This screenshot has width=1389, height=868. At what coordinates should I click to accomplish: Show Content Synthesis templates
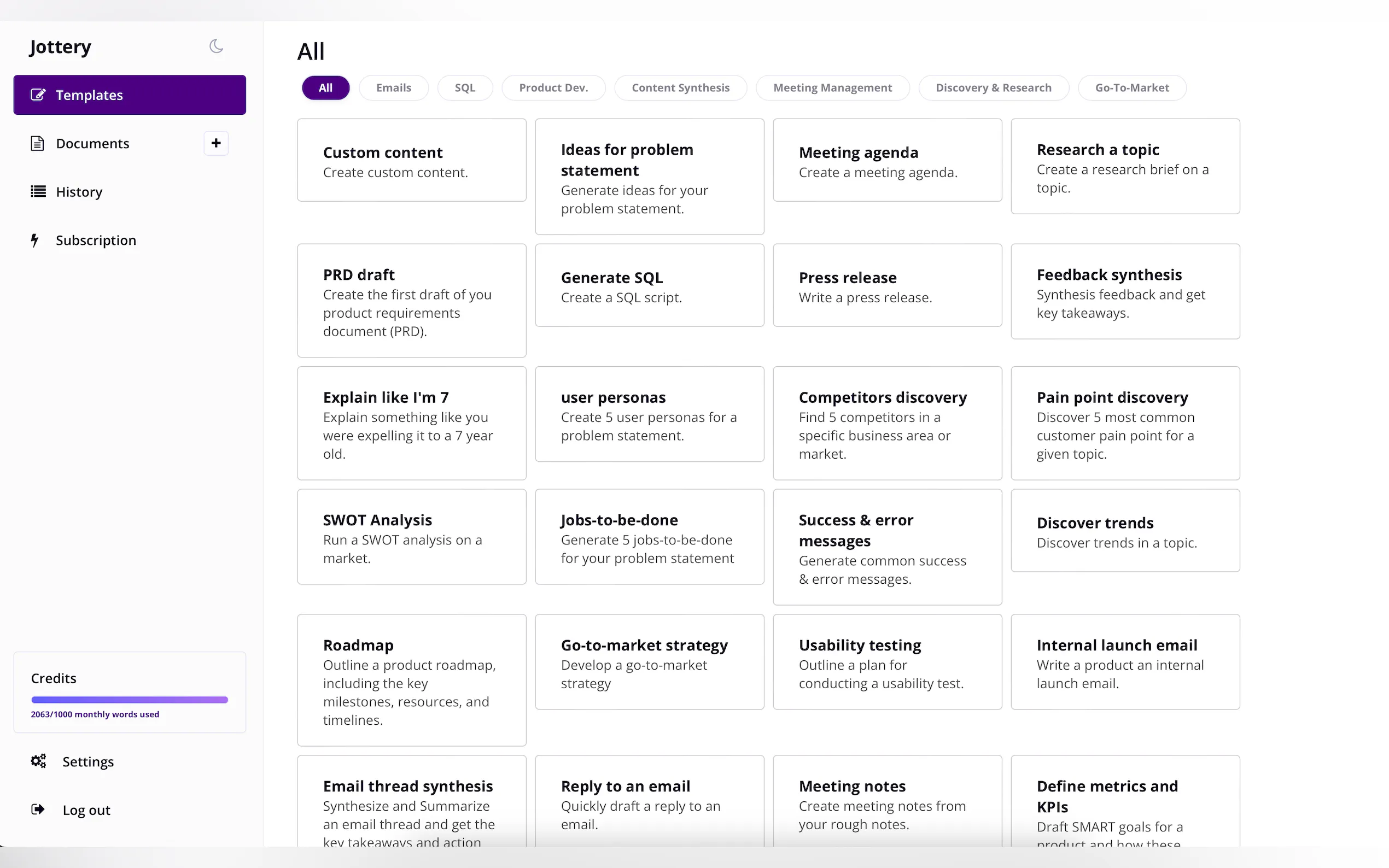(680, 88)
